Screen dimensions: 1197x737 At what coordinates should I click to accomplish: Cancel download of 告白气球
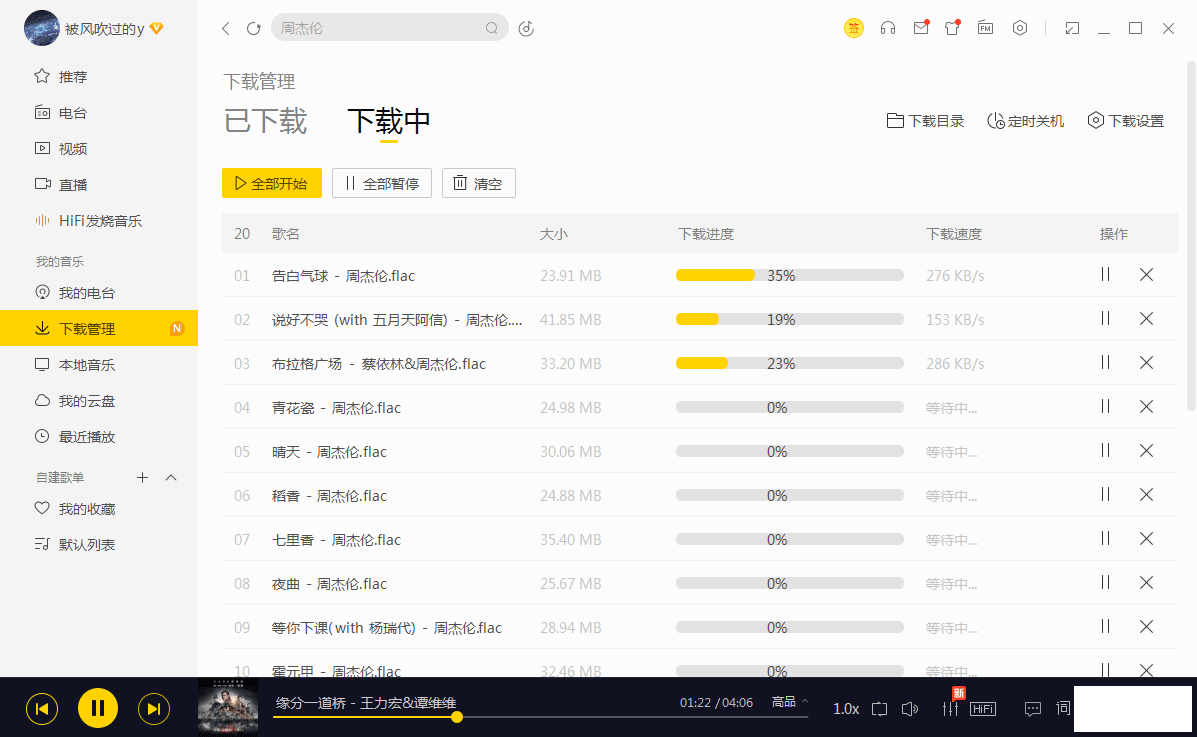pos(1146,274)
